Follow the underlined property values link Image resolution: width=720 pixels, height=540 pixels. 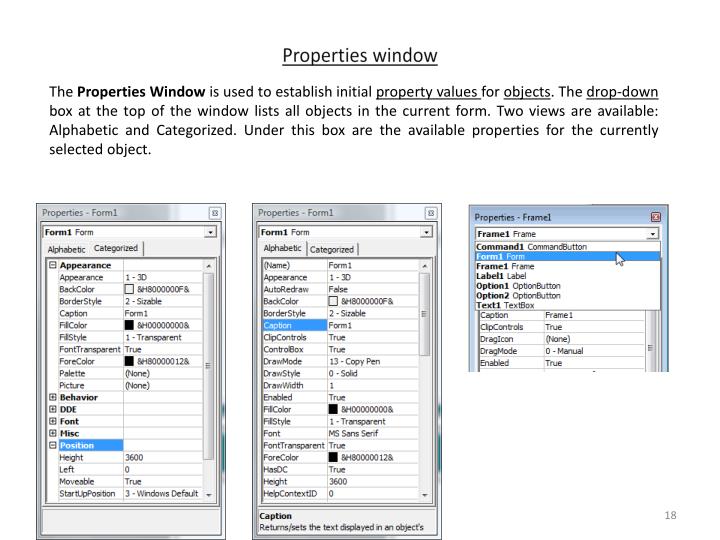(x=428, y=92)
